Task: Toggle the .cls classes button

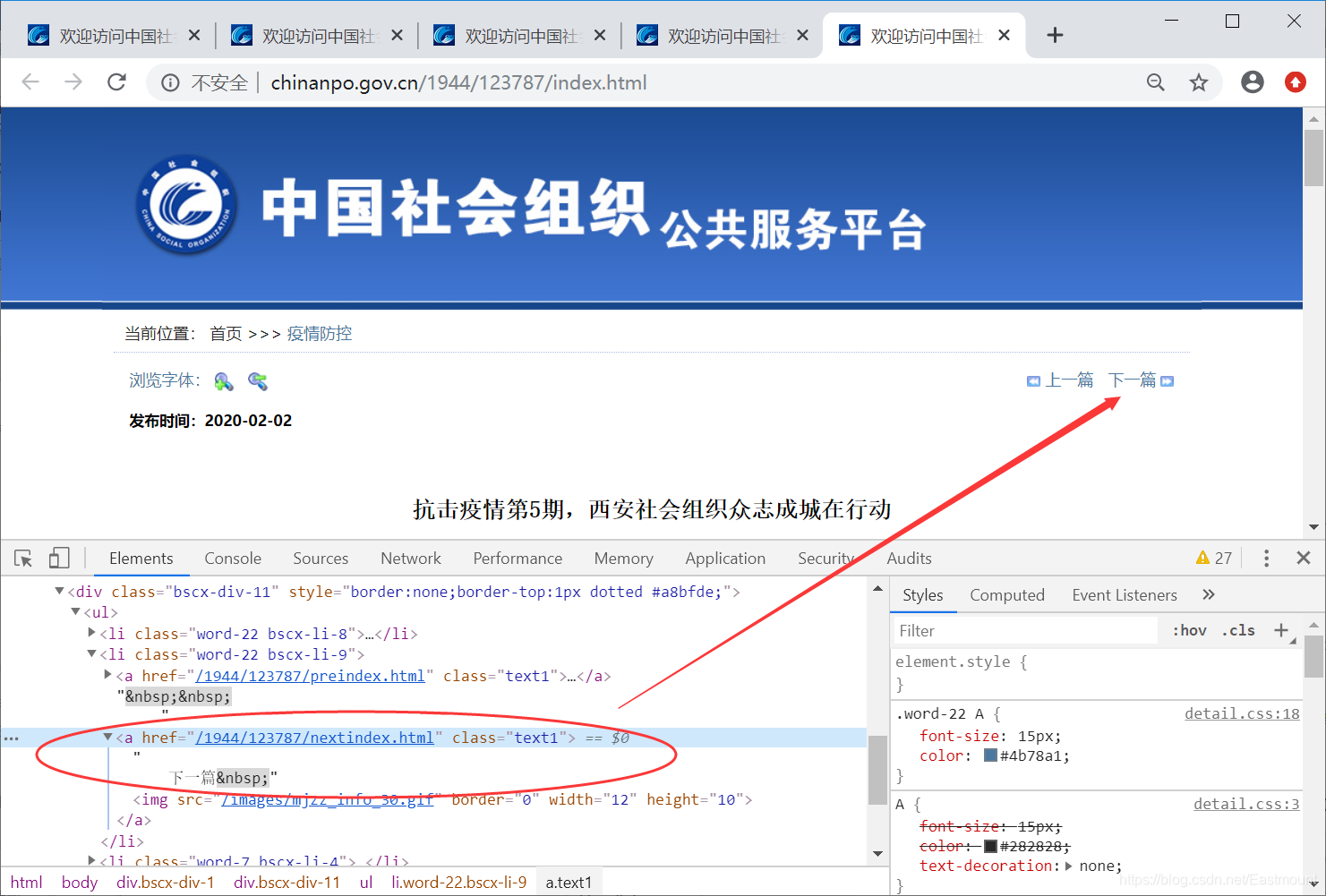Action: pyautogui.click(x=1238, y=630)
